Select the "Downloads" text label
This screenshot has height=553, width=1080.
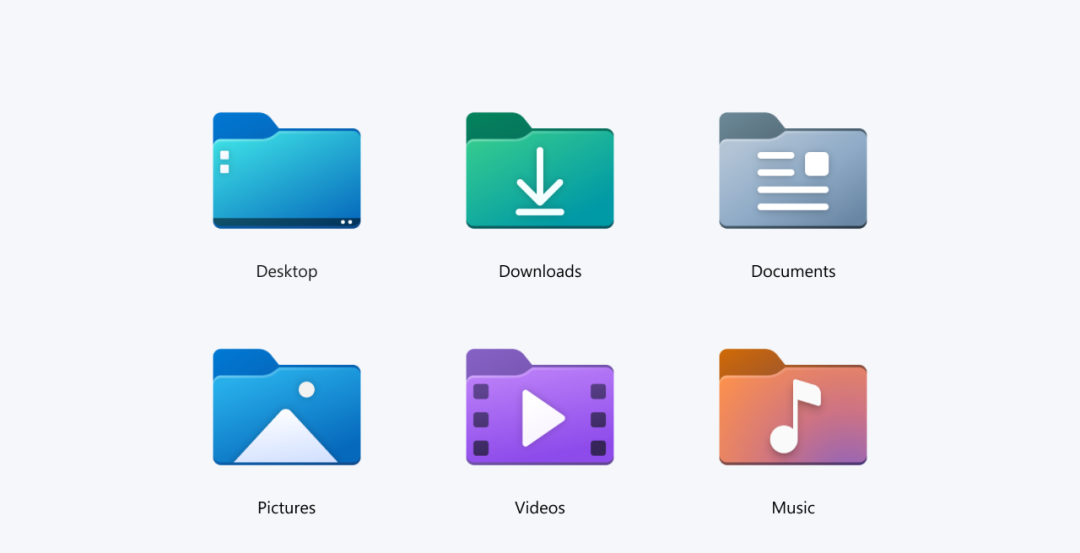tap(540, 271)
